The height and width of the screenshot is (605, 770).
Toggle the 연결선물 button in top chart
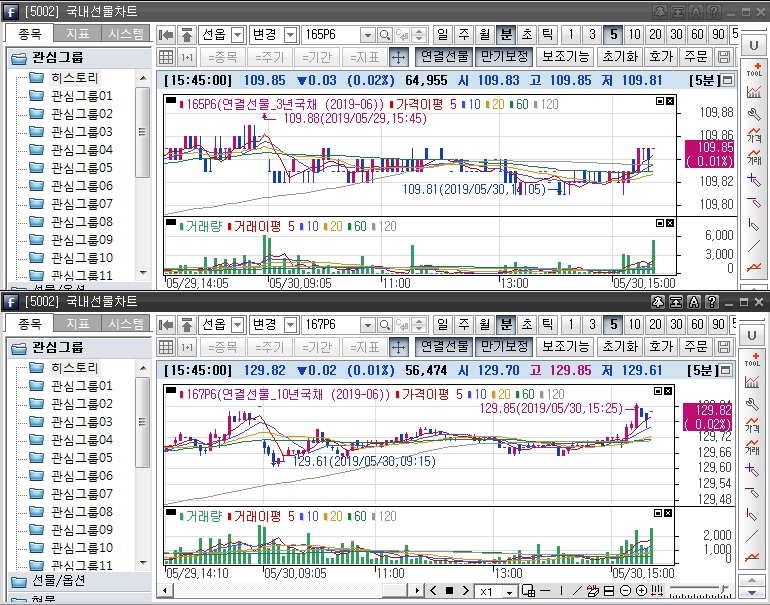pos(443,57)
